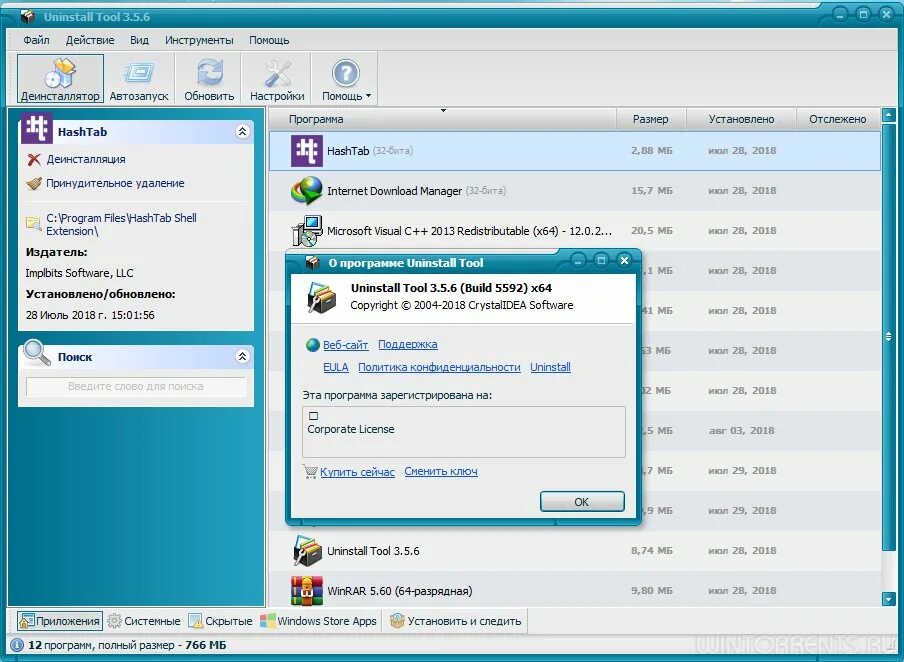The height and width of the screenshot is (662, 904).
Task: Click the globe icon next to Веб-сайт
Action: [312, 345]
